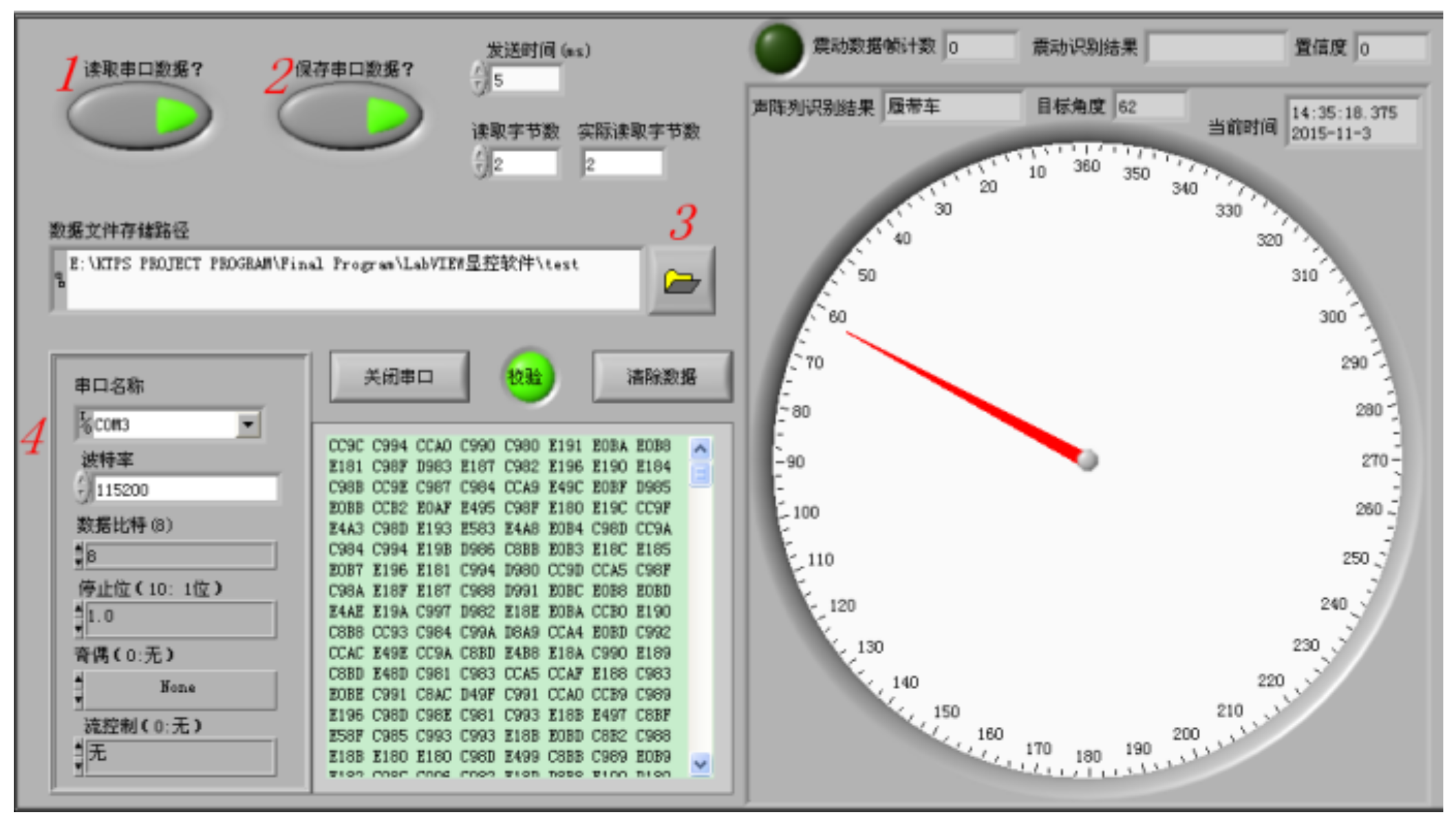Click the 波特率 stepper arrows
This screenshot has height=826, width=1456.
click(x=83, y=488)
